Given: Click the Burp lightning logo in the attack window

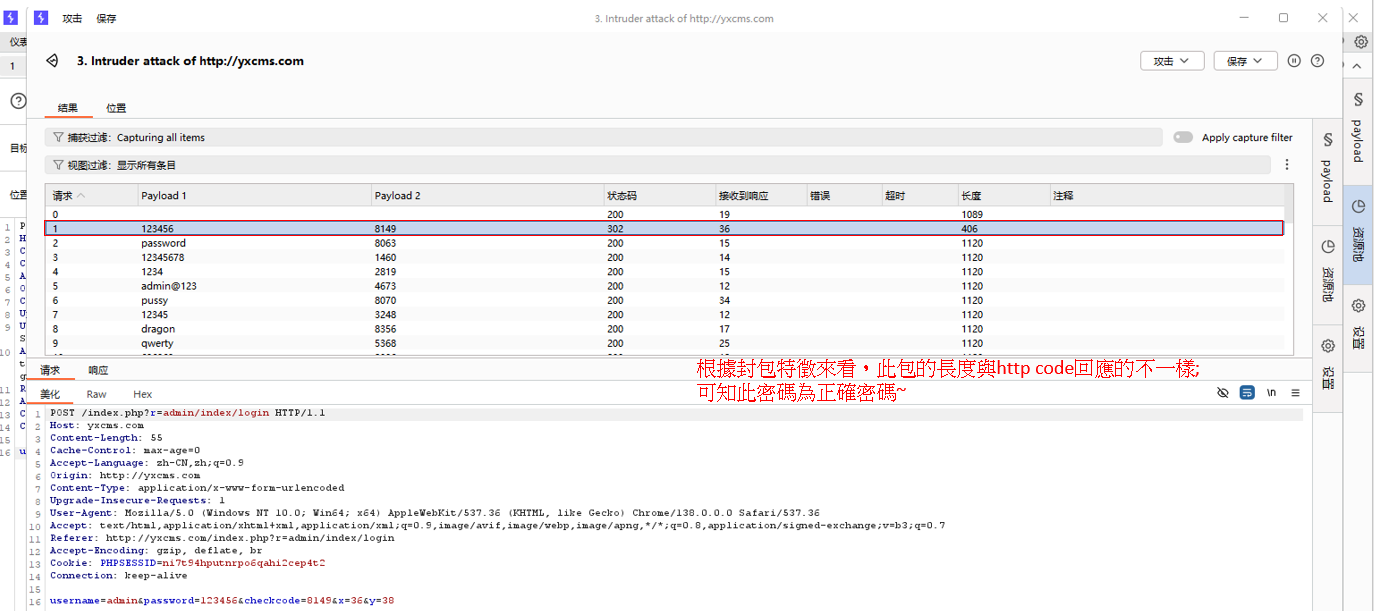Looking at the screenshot, I should [41, 18].
